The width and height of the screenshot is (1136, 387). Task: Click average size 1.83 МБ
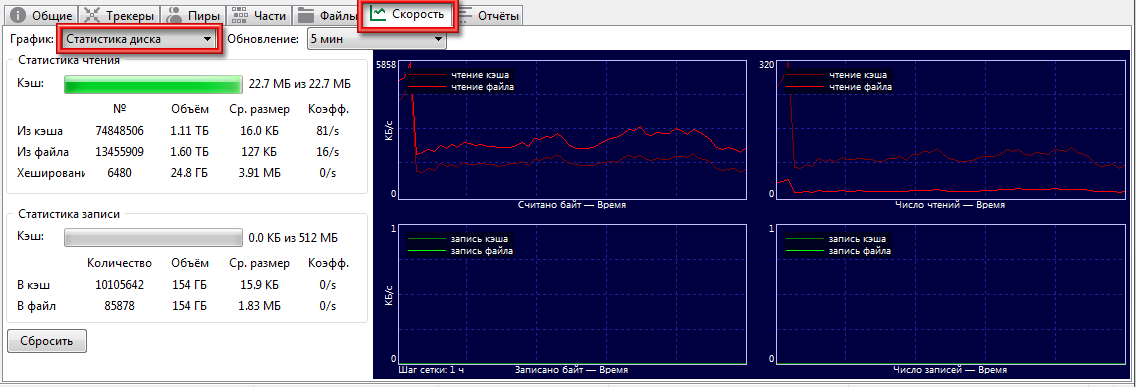(258, 306)
